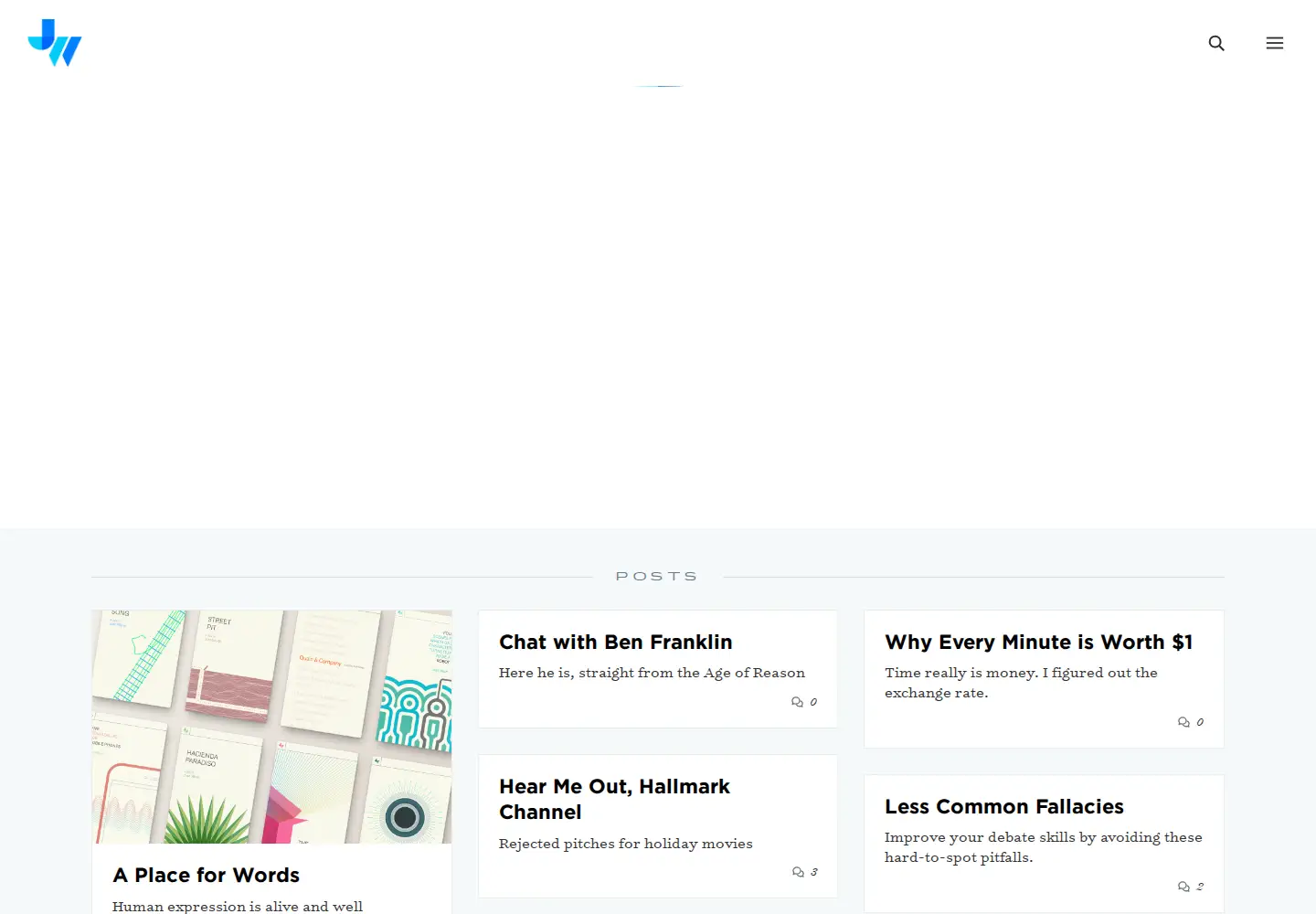Click comment count 3 on Hallmark Channel post
1316x914 pixels.
(814, 872)
